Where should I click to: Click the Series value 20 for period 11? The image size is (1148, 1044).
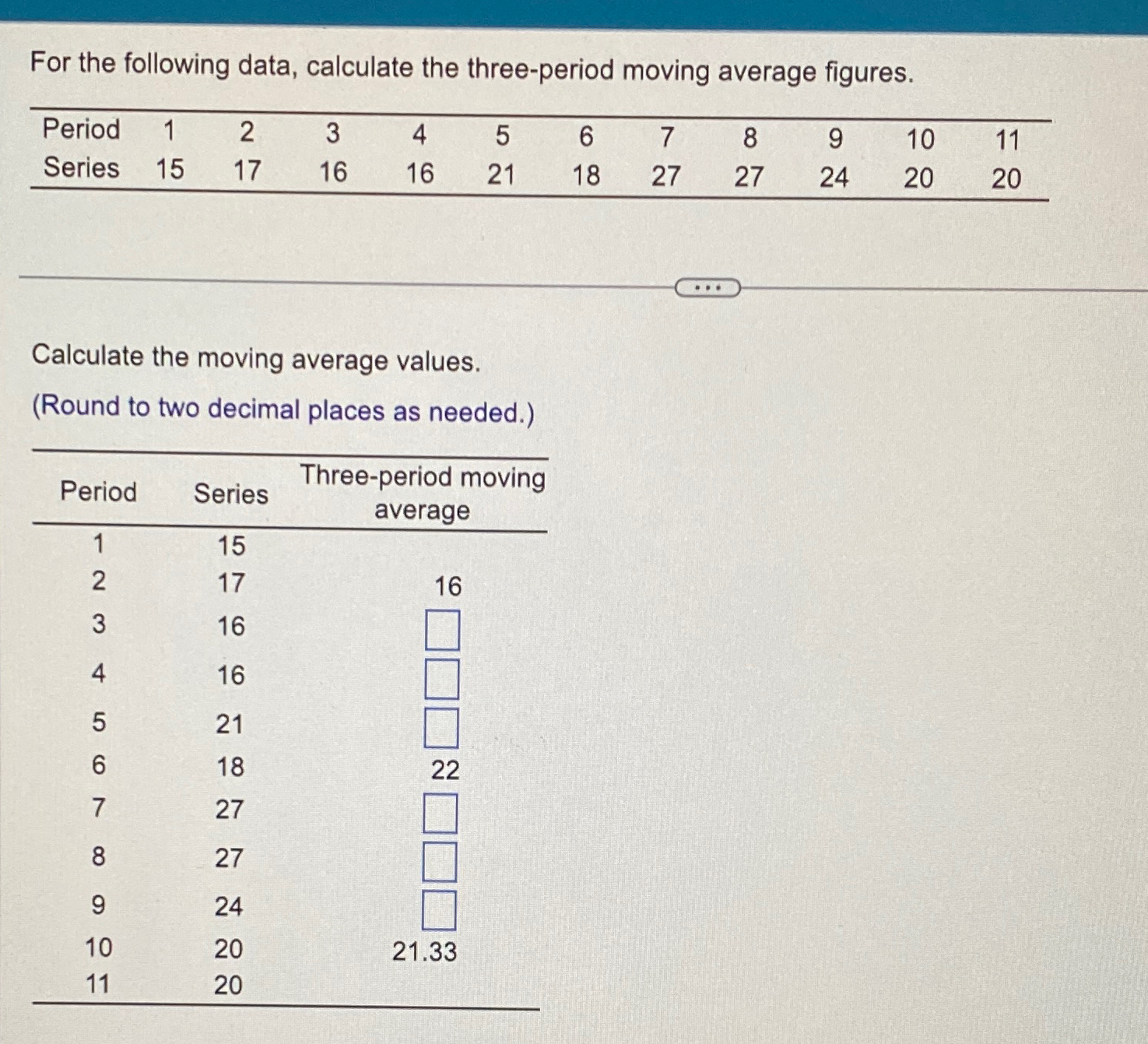point(229,986)
